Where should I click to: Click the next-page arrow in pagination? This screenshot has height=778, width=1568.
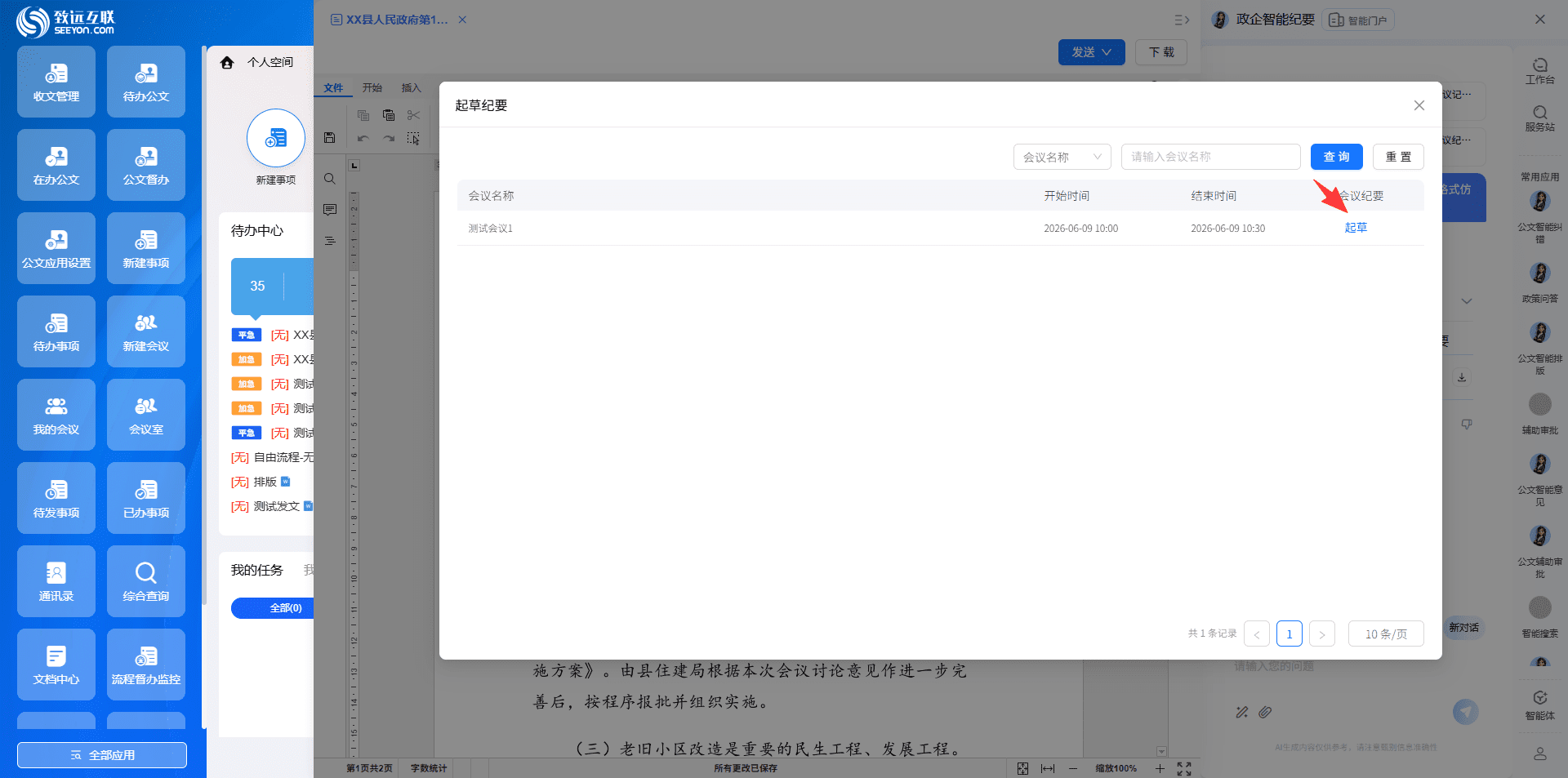[x=1322, y=634]
